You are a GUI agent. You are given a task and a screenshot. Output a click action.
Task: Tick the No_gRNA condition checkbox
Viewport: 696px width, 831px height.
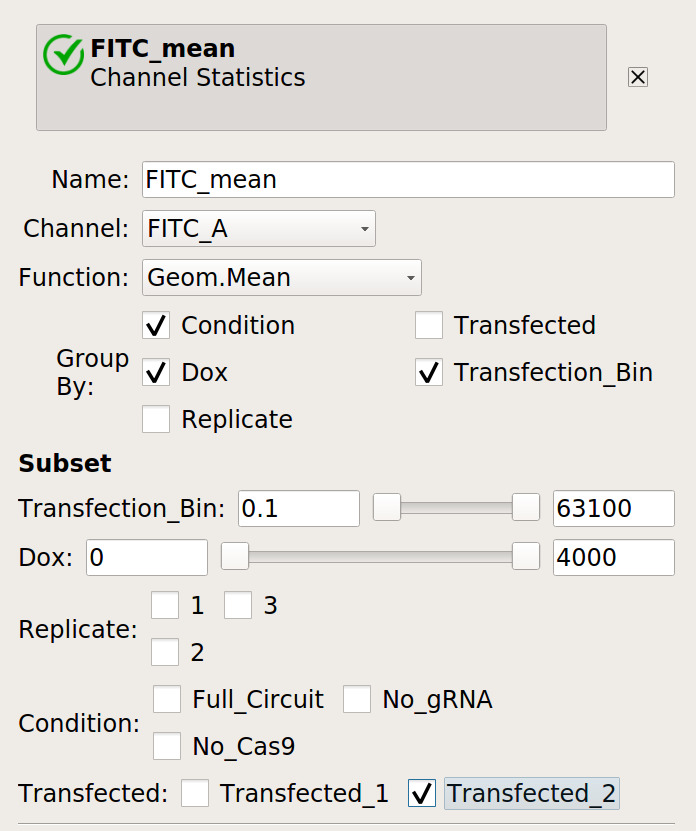coord(357,699)
